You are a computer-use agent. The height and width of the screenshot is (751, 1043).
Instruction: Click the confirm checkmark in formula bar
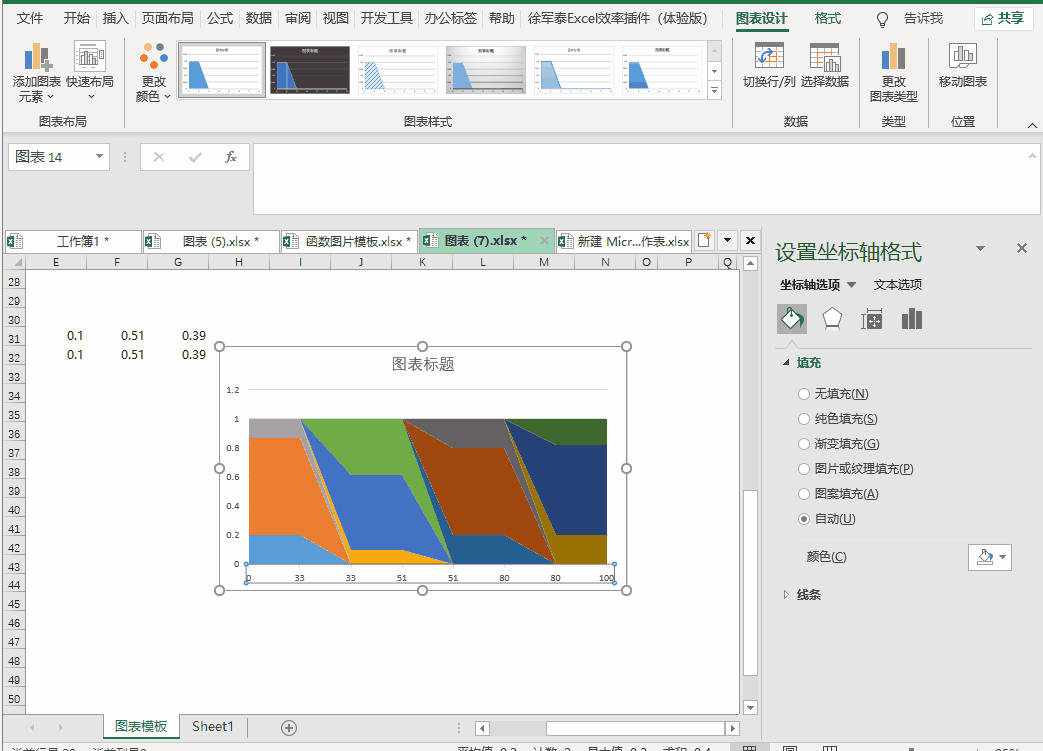pos(195,157)
